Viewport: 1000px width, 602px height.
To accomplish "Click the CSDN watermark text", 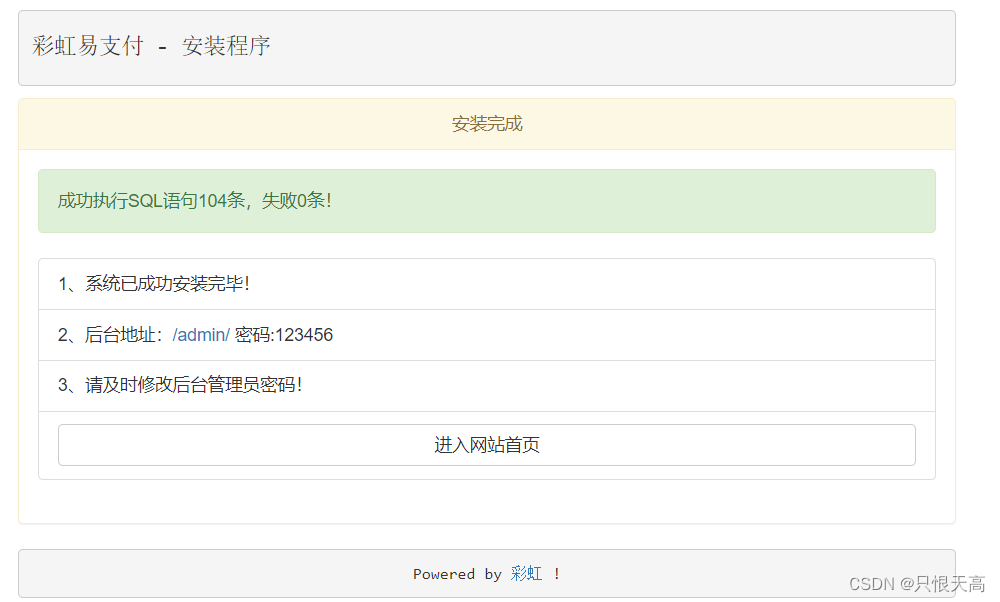I will 870,584.
